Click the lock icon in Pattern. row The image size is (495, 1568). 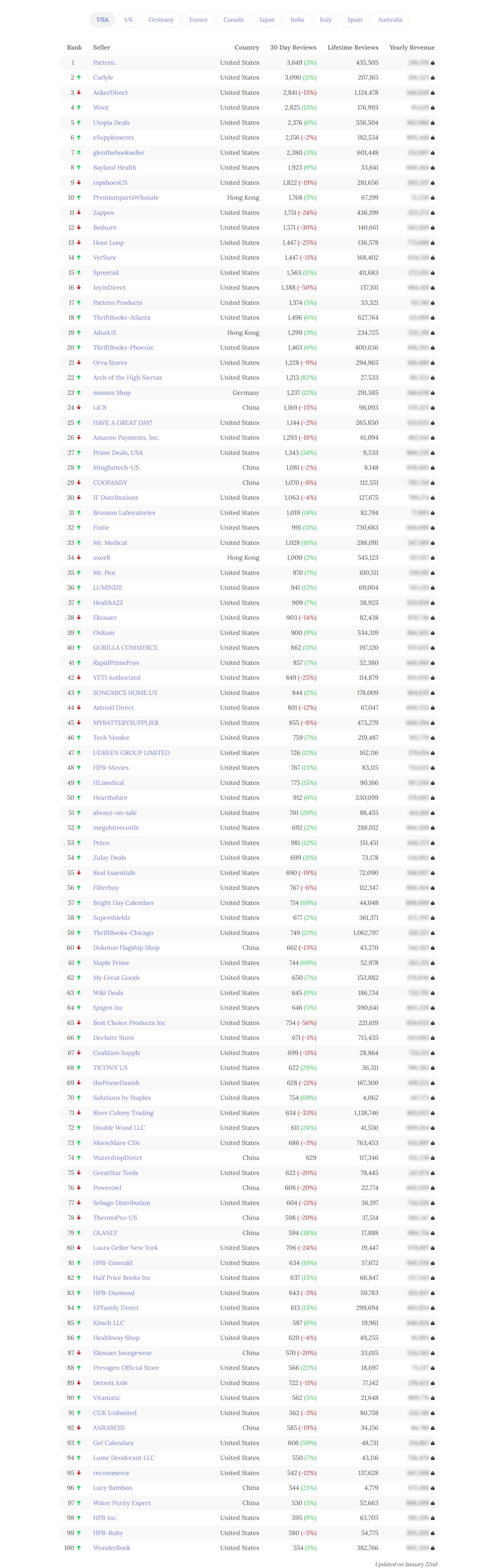coord(433,63)
